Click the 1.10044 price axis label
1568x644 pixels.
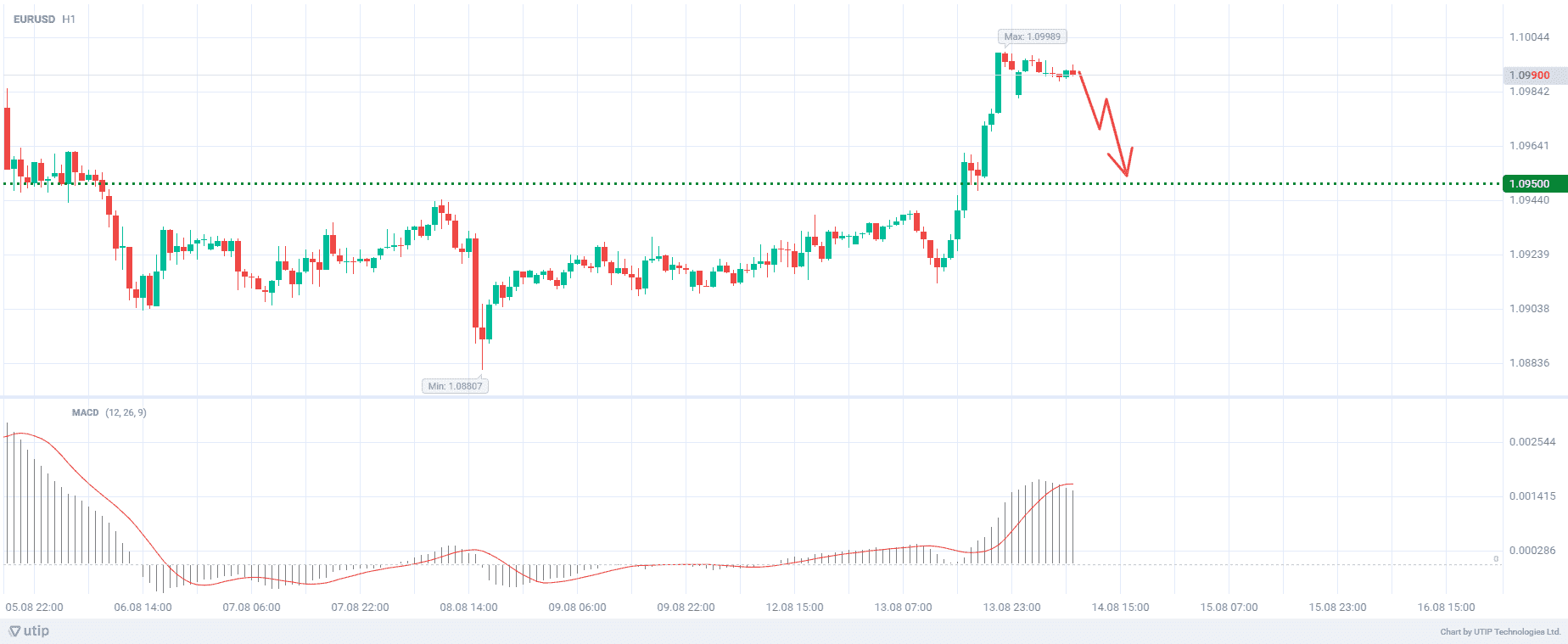pos(1529,37)
